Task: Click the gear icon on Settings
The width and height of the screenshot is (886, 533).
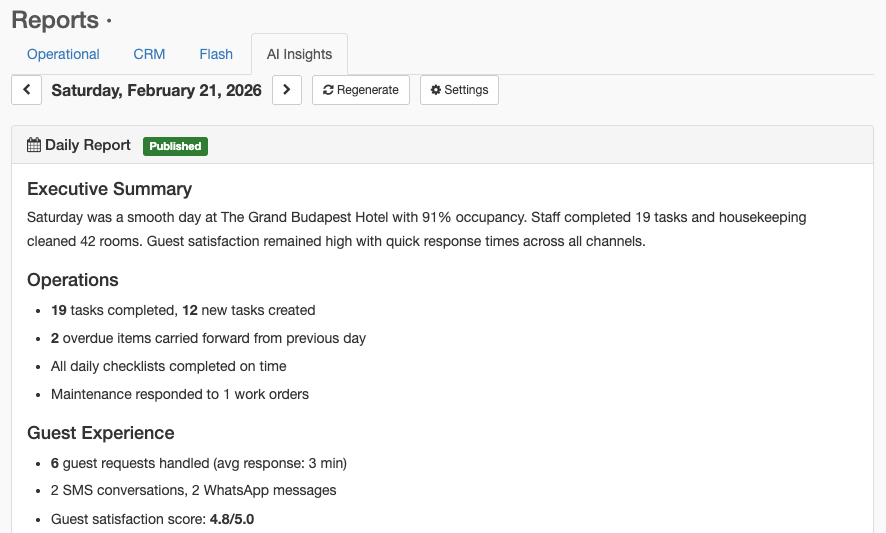Action: [x=436, y=90]
